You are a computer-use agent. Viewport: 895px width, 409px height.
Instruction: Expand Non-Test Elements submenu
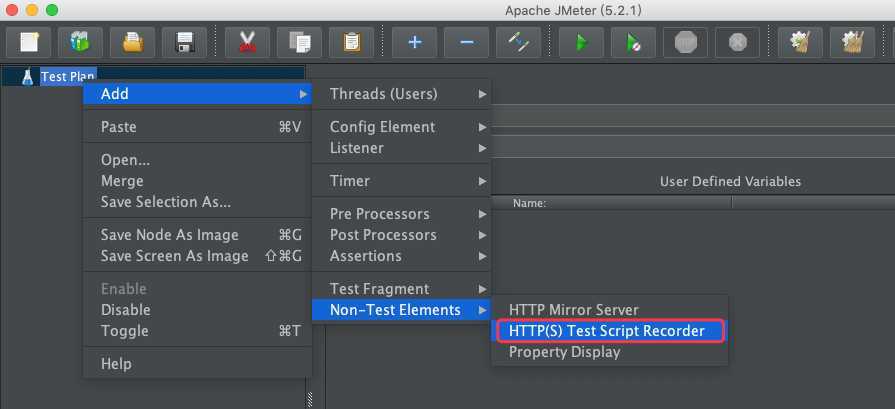click(x=402, y=310)
